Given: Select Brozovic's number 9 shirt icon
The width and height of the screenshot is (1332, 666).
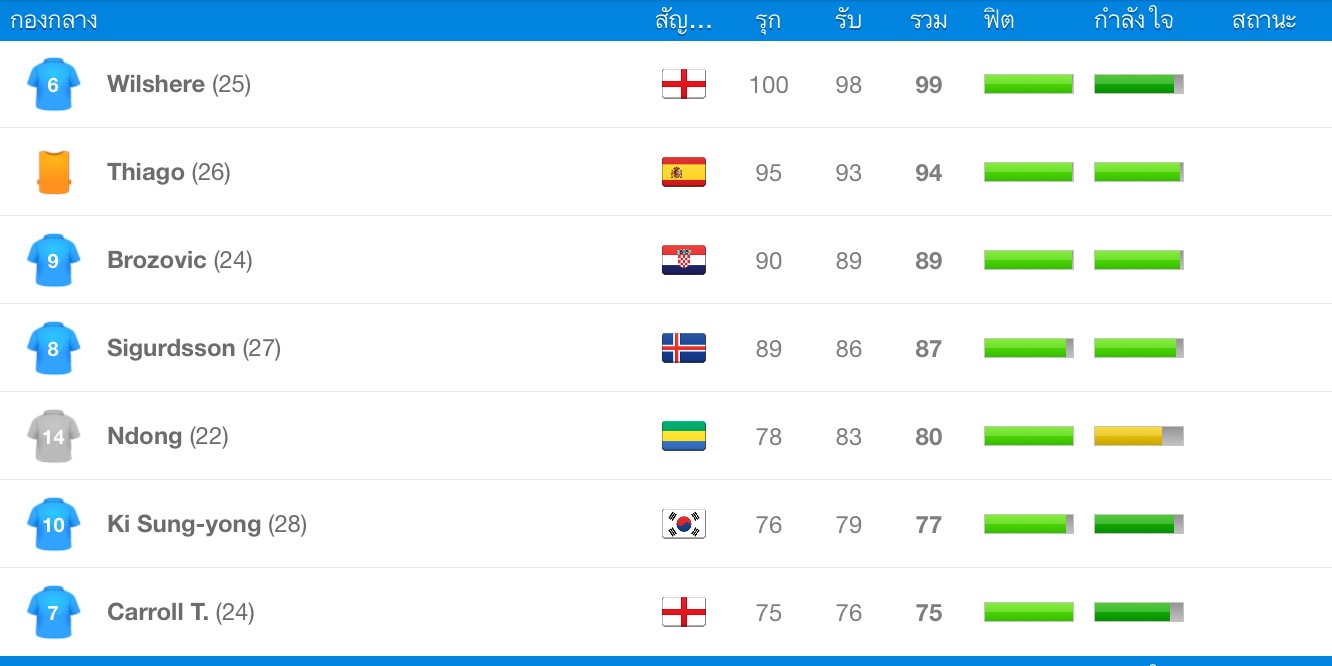Looking at the screenshot, I should coord(53,260).
